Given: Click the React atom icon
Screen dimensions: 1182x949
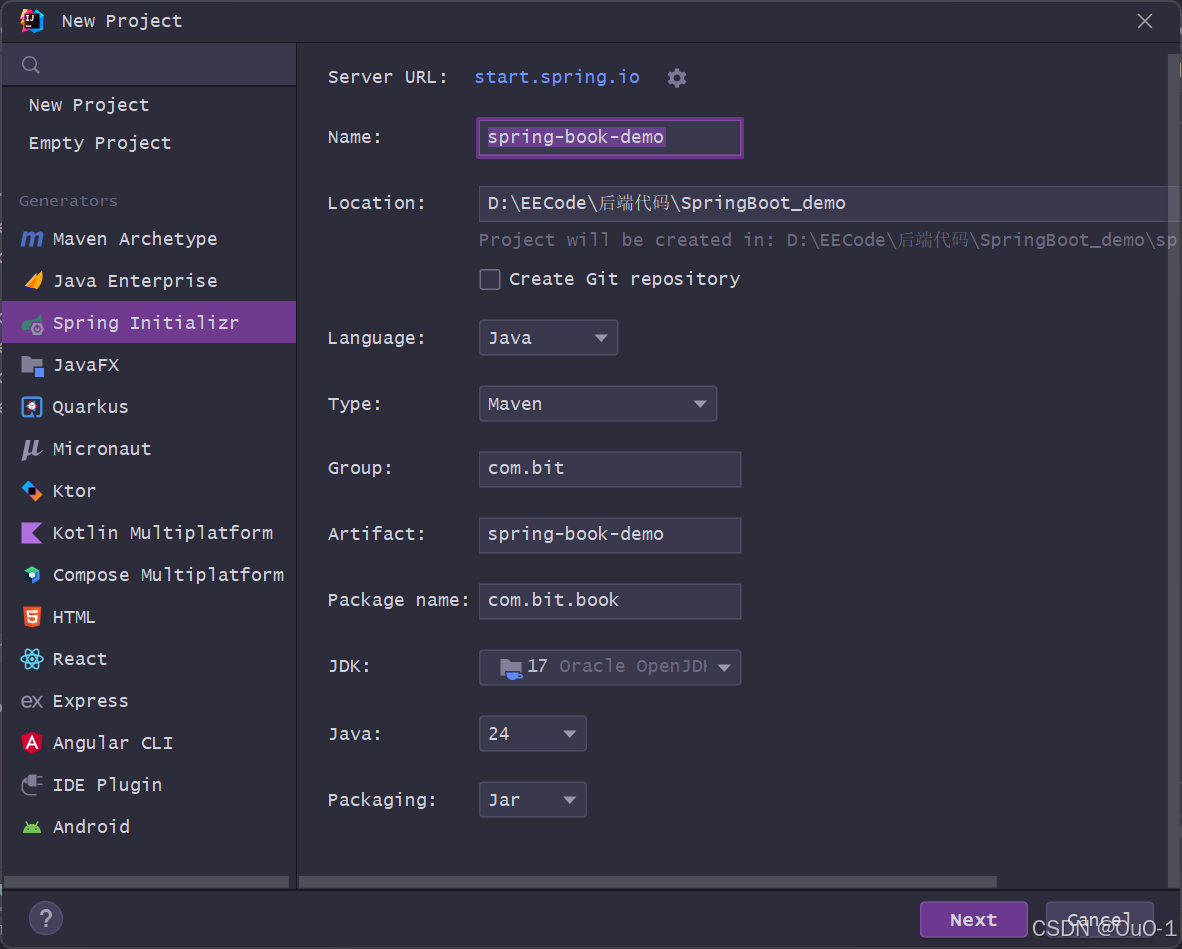Looking at the screenshot, I should tap(32, 659).
